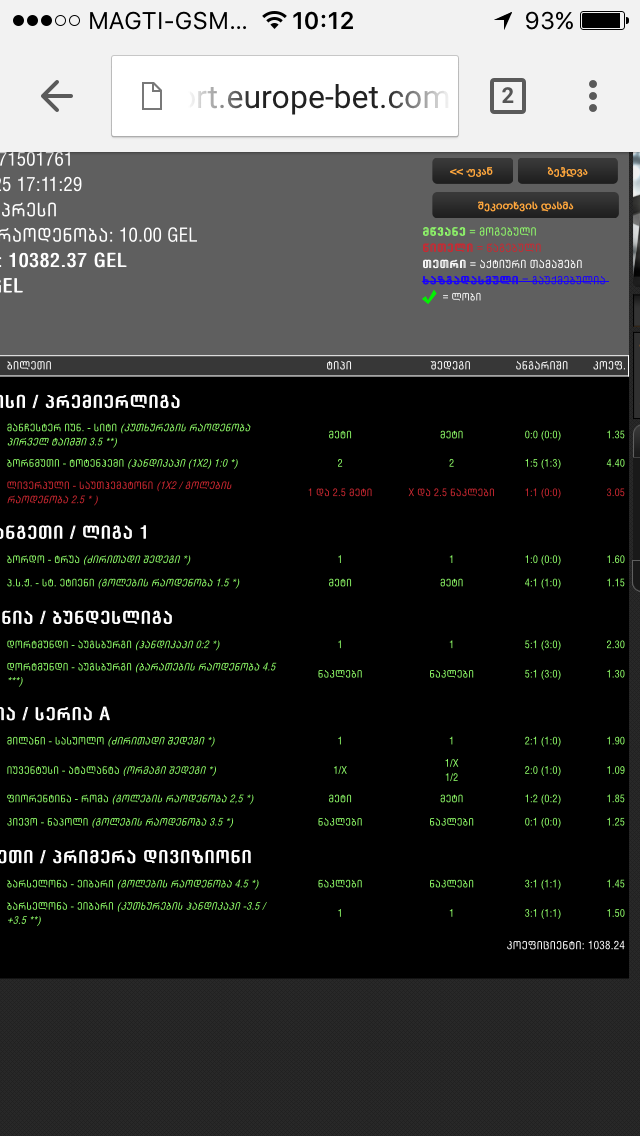Select the 'პ.ს.ჟ. - სტ. ეტიენი' bet row
The height and width of the screenshot is (1136, 640).
point(315,582)
